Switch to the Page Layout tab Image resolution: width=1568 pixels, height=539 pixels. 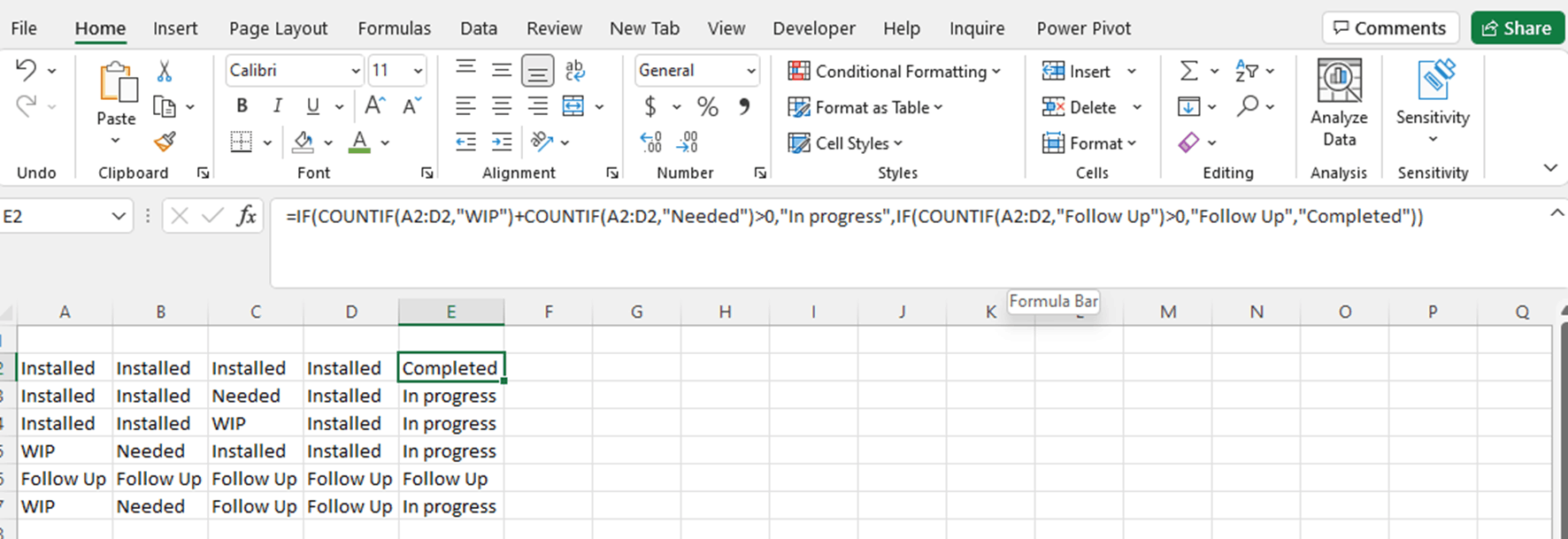[278, 28]
